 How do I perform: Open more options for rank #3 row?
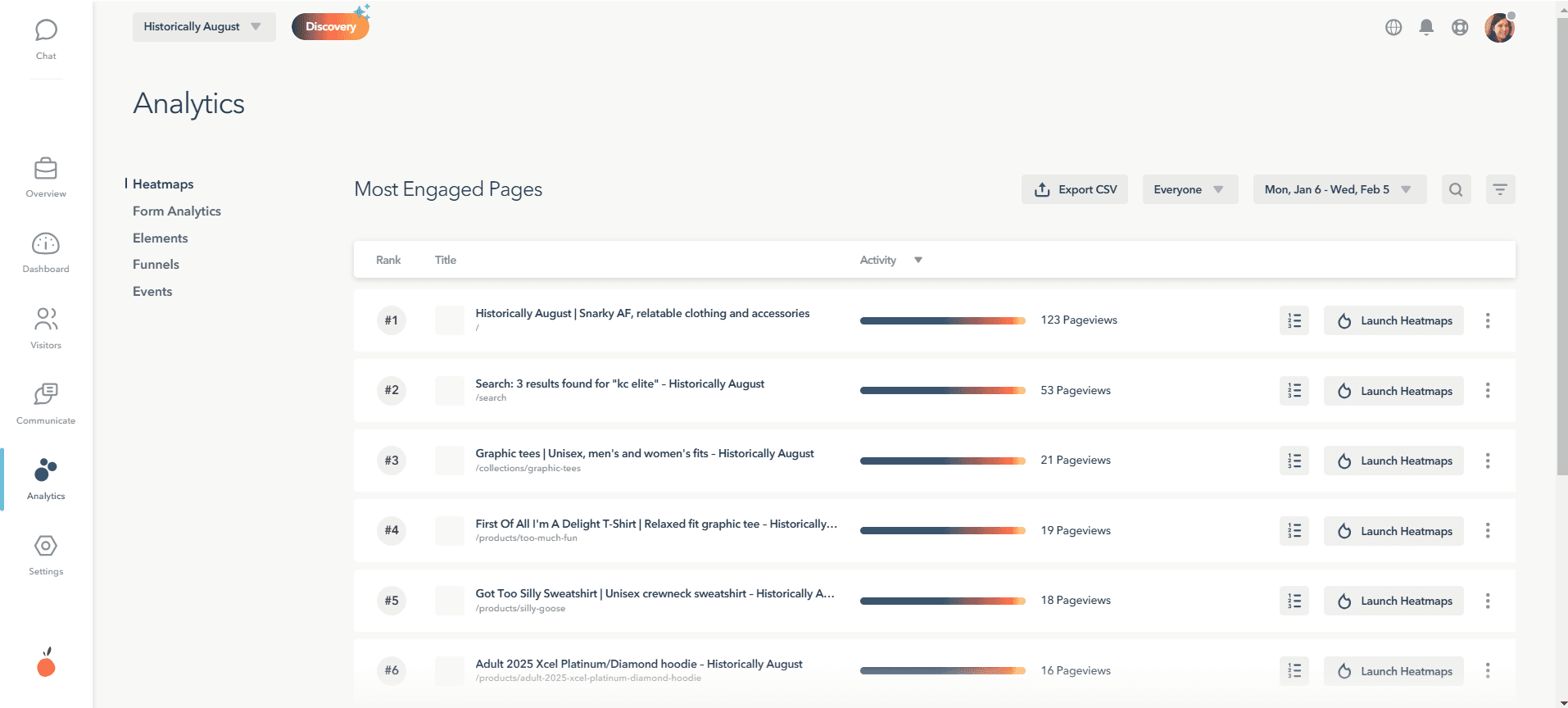click(x=1488, y=461)
